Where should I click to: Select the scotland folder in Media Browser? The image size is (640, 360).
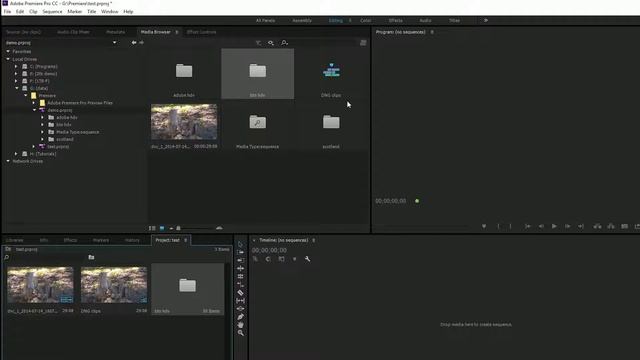[x=331, y=122]
